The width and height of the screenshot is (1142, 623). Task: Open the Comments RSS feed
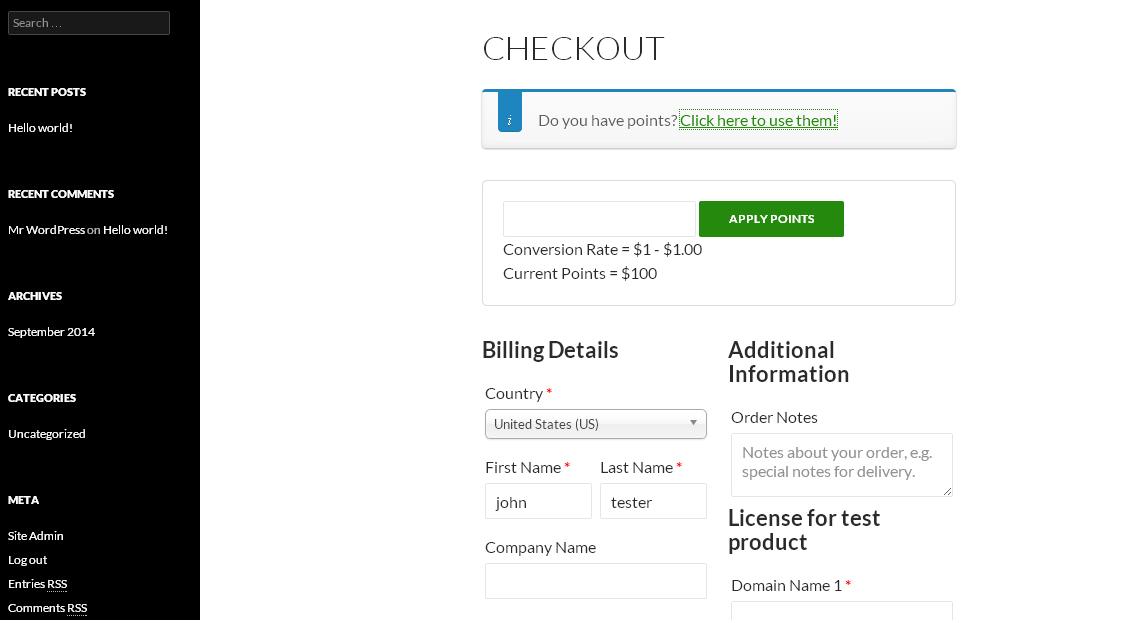(x=47, y=608)
